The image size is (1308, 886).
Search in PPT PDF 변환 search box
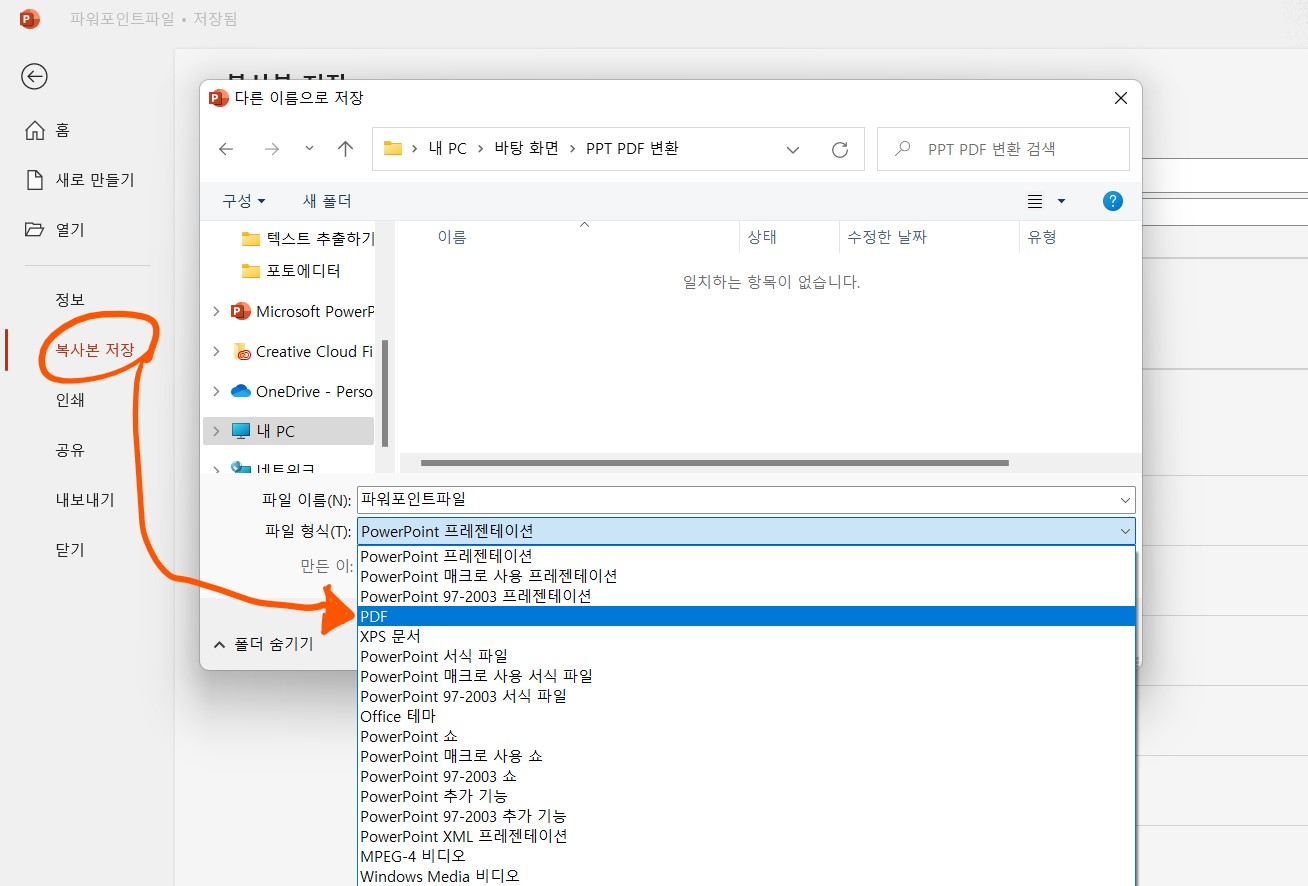tap(1003, 149)
